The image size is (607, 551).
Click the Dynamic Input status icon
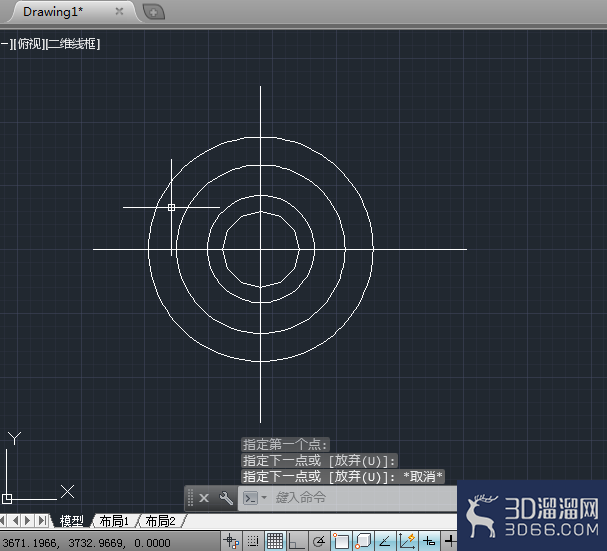pos(429,541)
